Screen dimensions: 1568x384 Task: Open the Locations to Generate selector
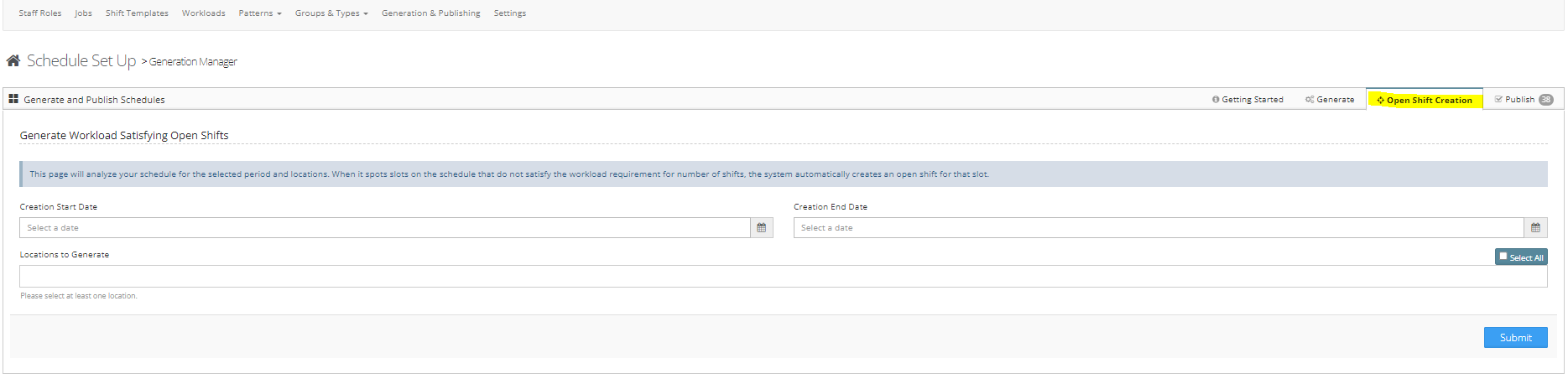(x=783, y=277)
